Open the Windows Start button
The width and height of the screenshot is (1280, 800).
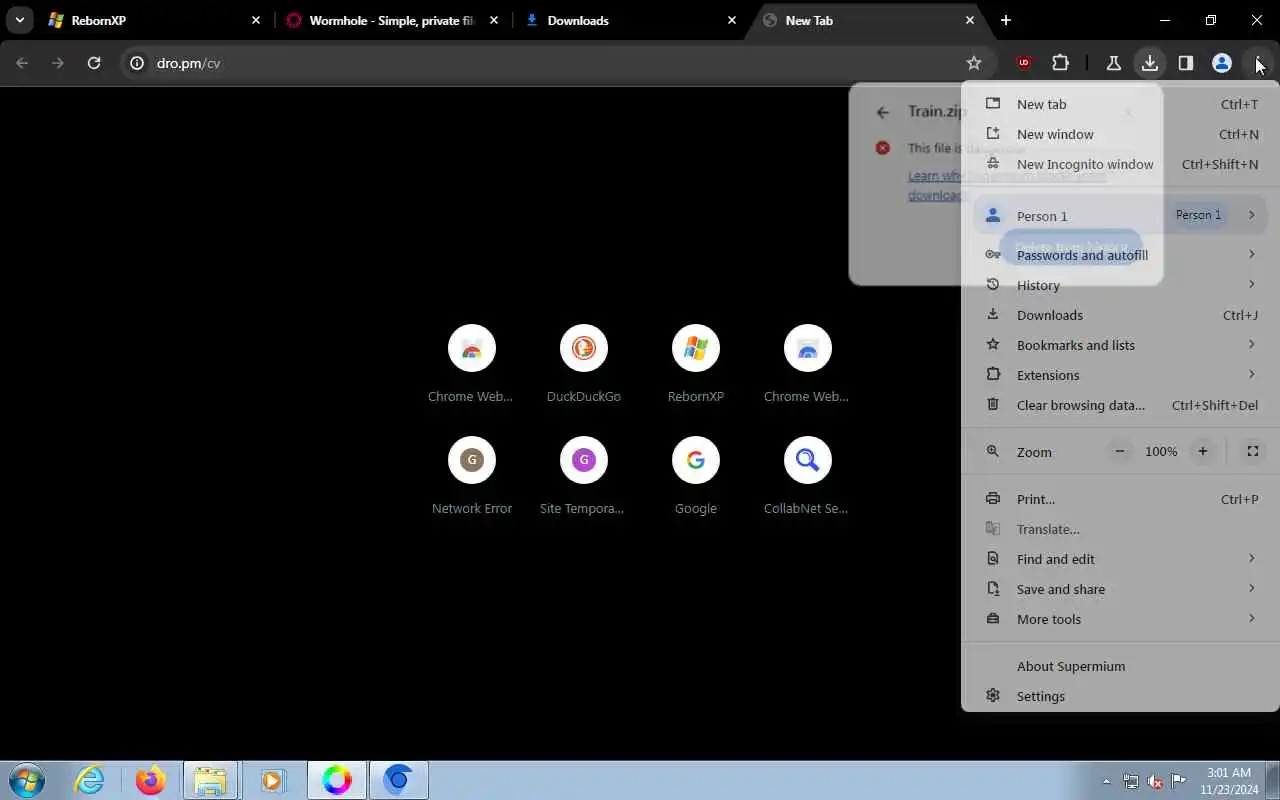[x=27, y=780]
